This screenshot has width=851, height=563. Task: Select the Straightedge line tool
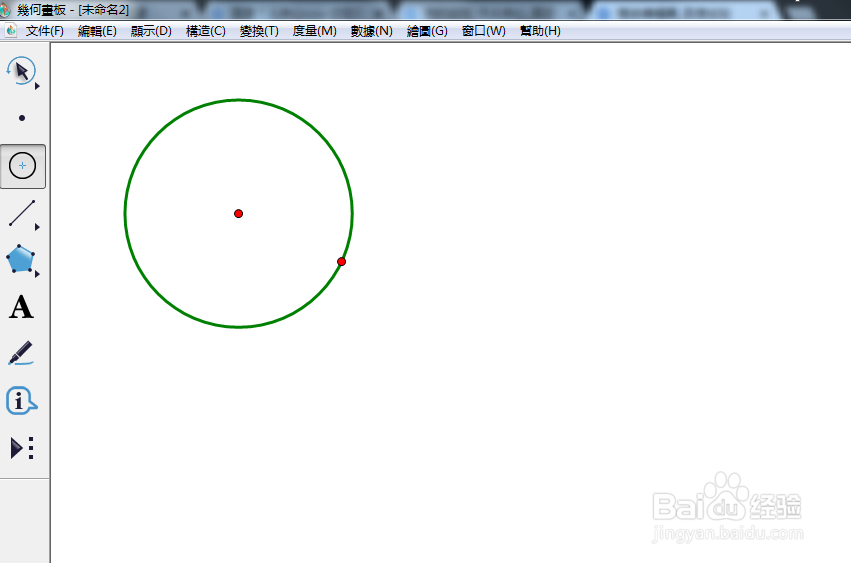[22, 213]
